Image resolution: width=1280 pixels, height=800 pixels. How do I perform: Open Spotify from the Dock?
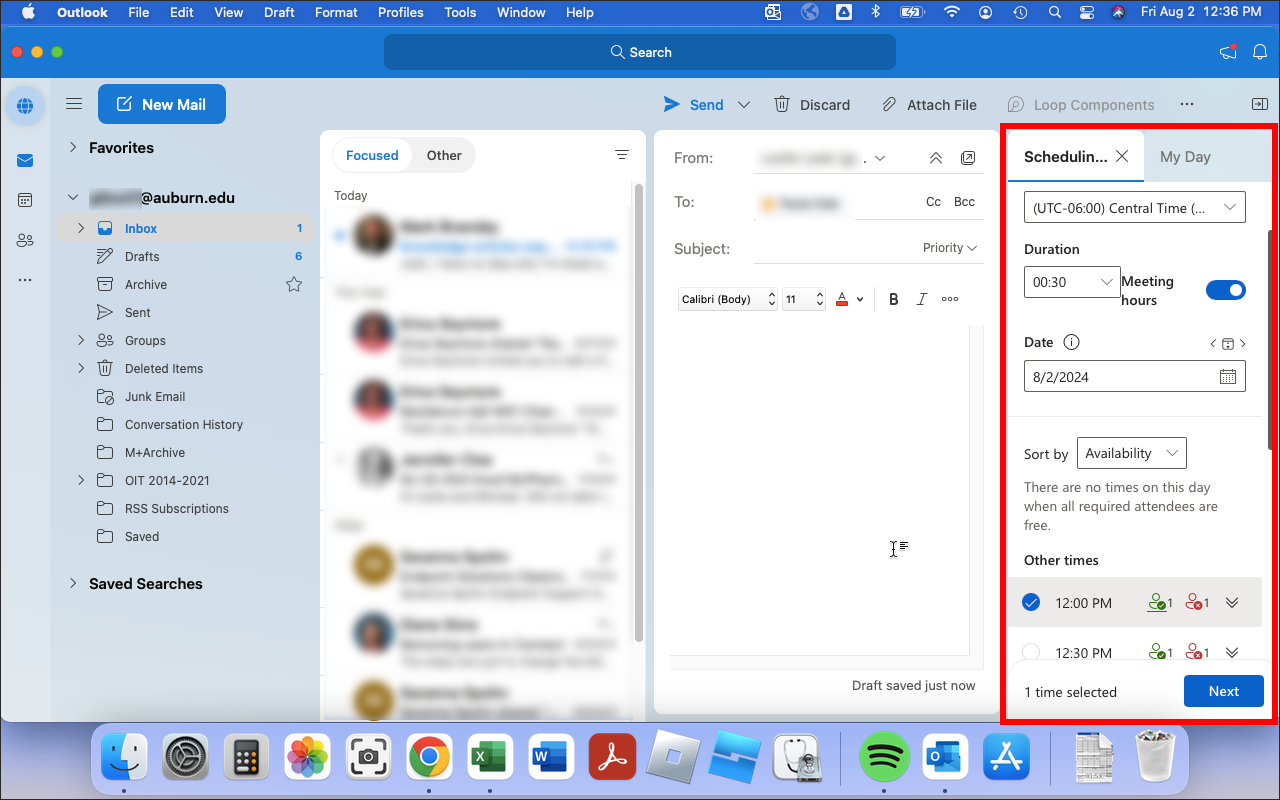point(884,757)
